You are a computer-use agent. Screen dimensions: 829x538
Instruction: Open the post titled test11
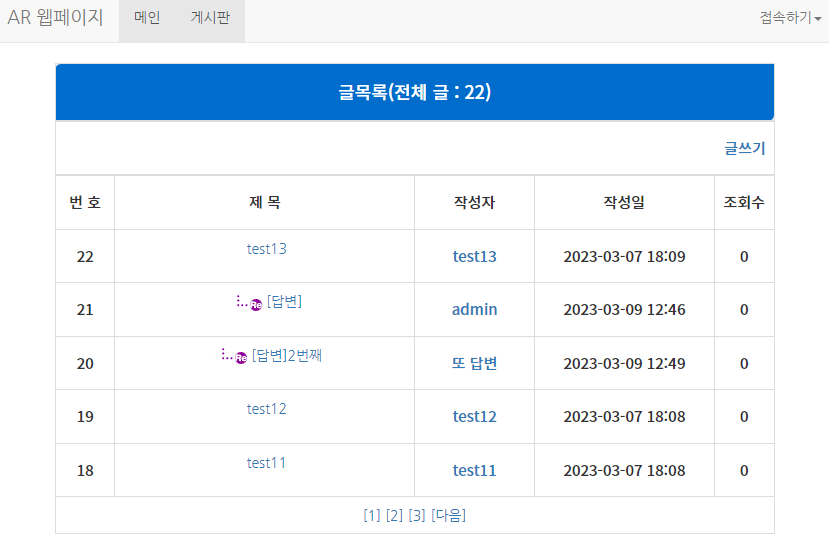coord(266,463)
